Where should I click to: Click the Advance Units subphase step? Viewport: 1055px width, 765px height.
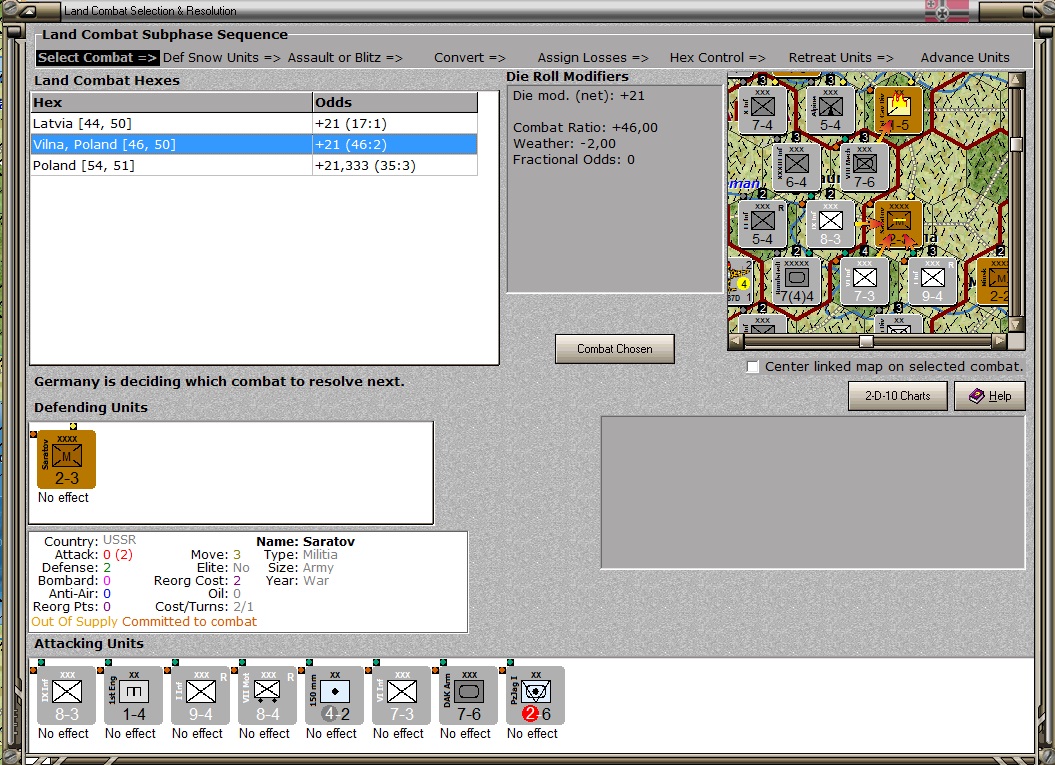965,58
